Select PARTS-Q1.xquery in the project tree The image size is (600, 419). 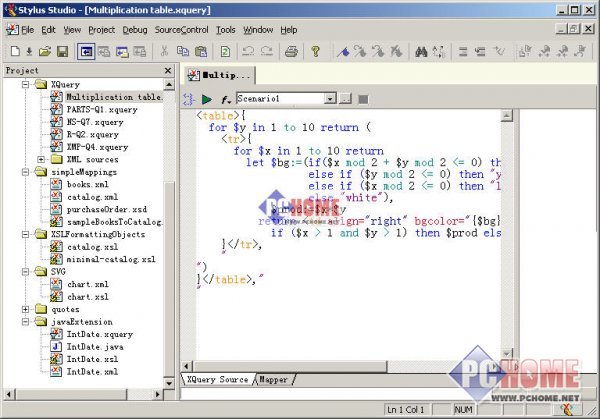[102, 109]
